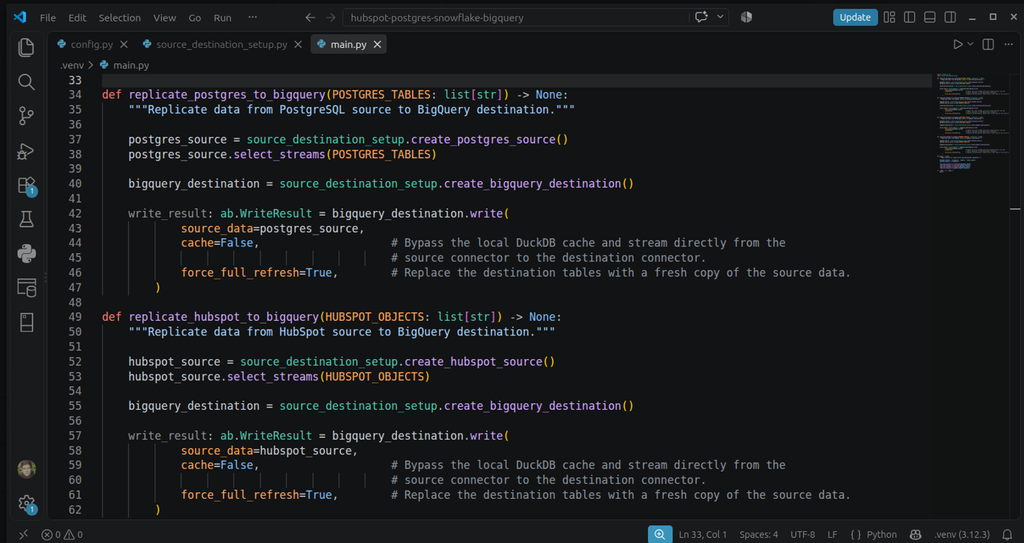Open the Search view in activity bar
1024x543 pixels.
[26, 82]
